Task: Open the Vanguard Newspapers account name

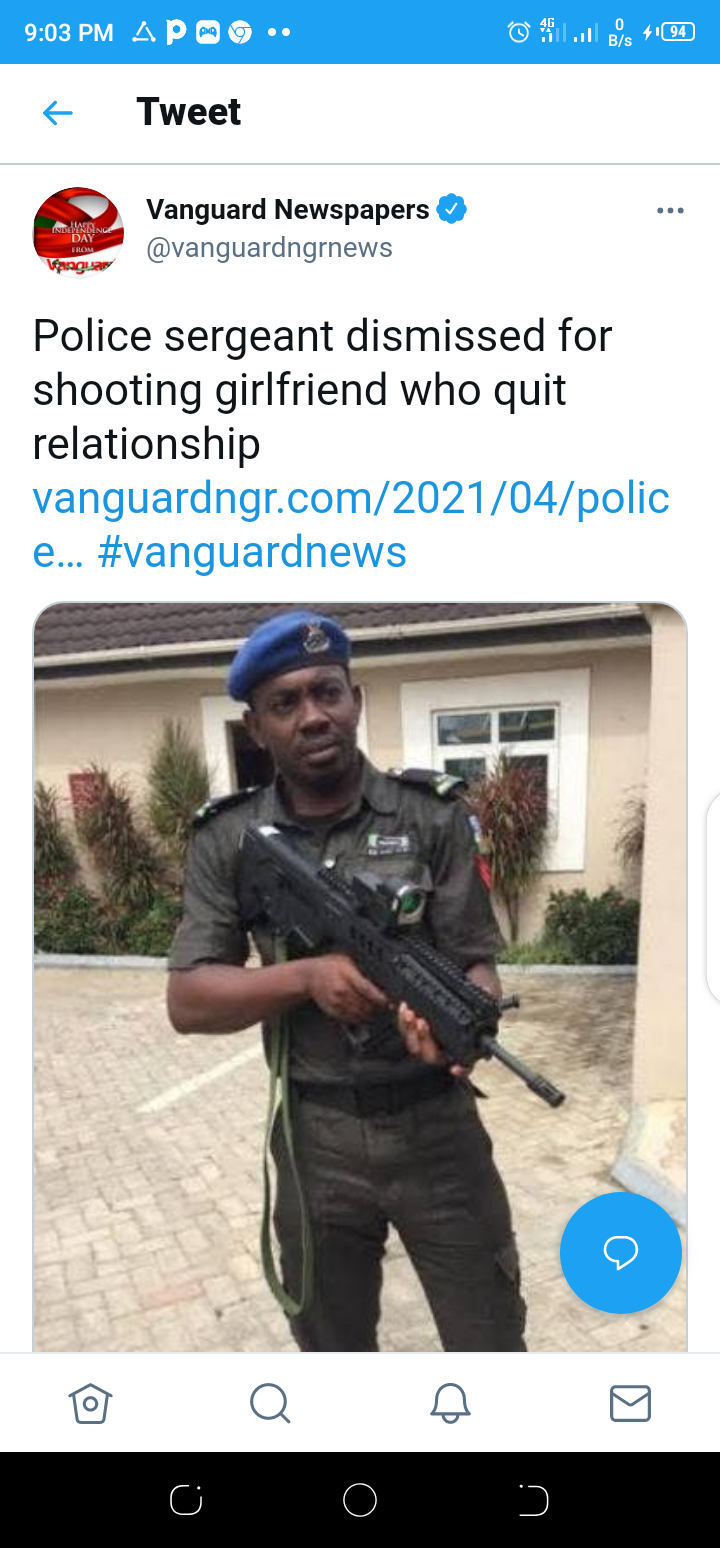Action: click(x=288, y=210)
